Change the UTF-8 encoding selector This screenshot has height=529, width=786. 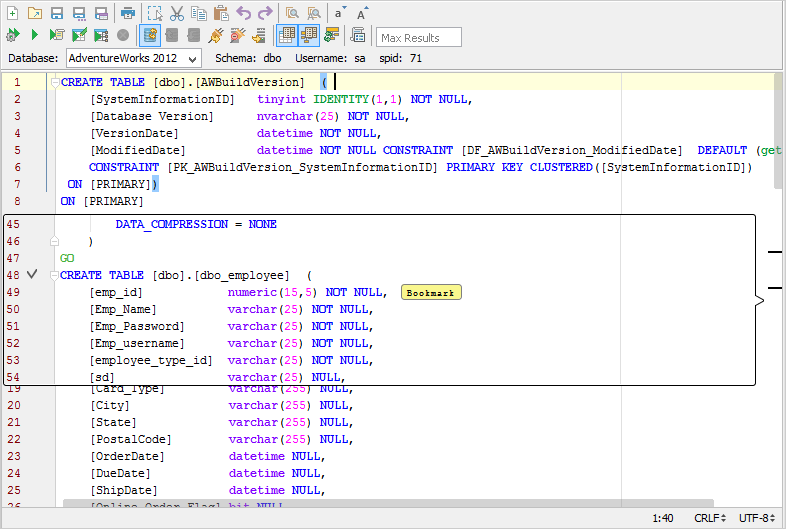click(x=757, y=518)
